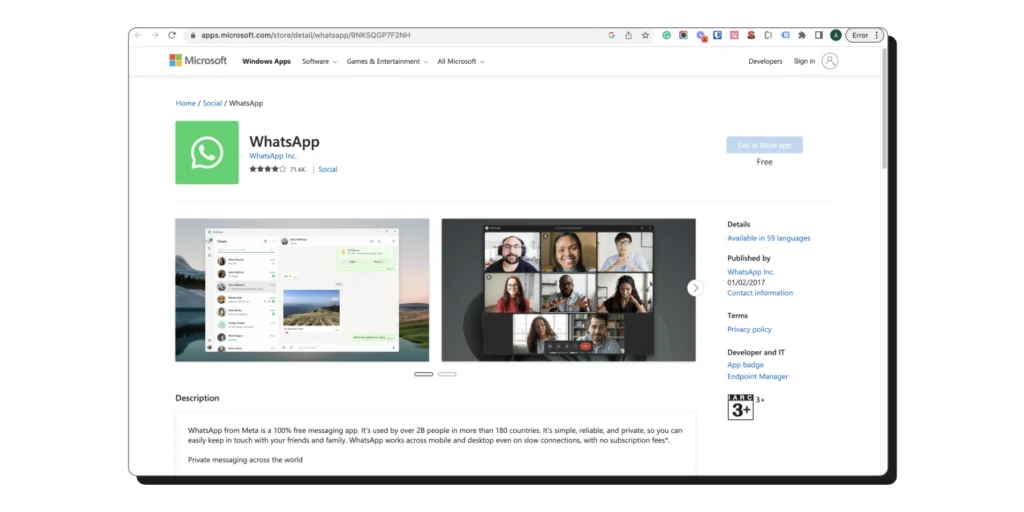The image size is (1024, 512).
Task: Open the Developers header link
Action: pos(765,62)
